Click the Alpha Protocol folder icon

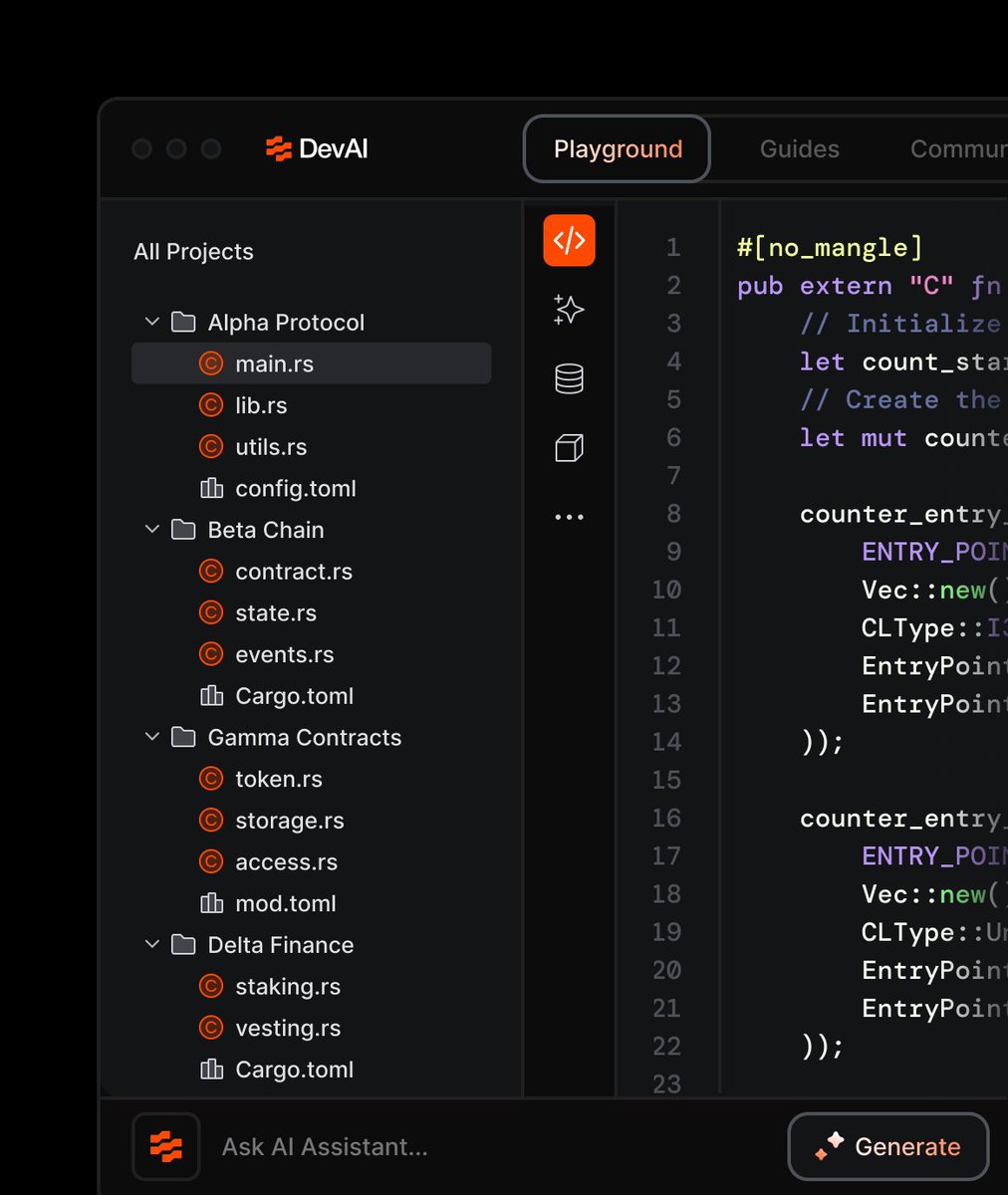point(183,322)
